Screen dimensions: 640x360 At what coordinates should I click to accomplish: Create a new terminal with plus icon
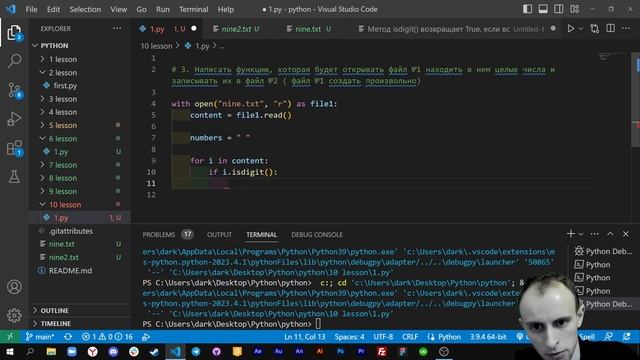pos(571,233)
